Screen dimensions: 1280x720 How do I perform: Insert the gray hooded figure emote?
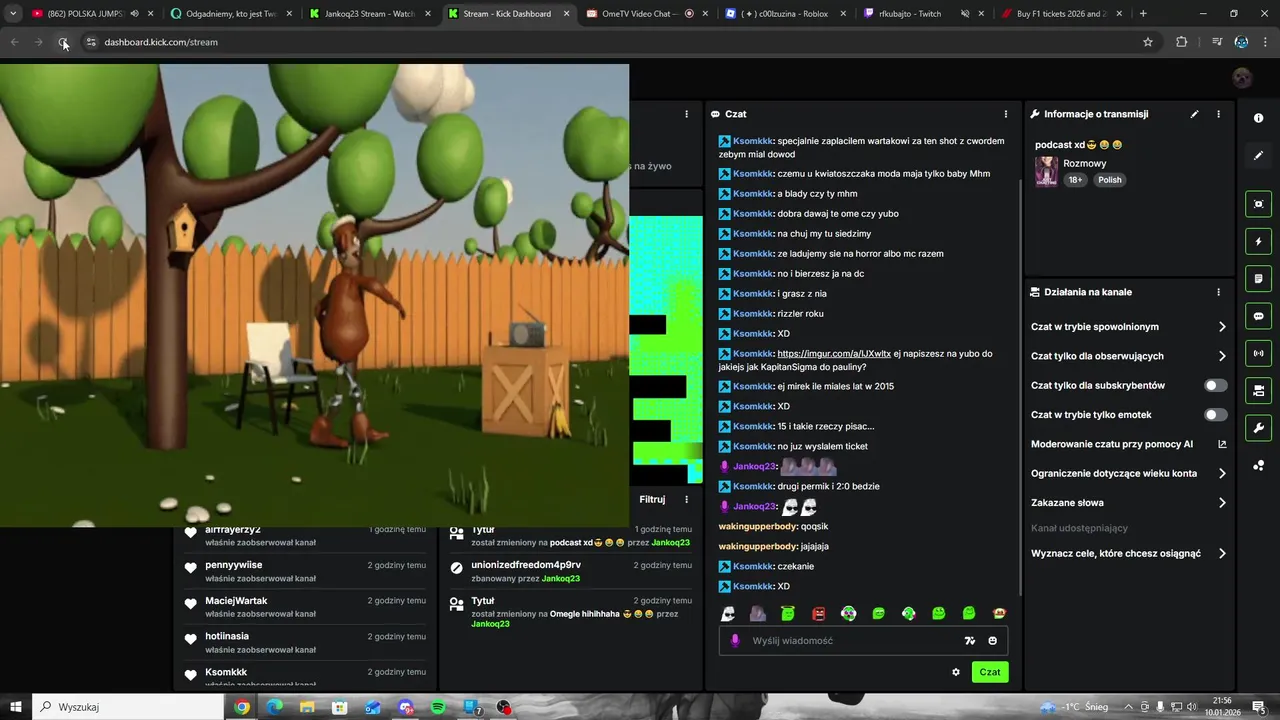coord(758,613)
